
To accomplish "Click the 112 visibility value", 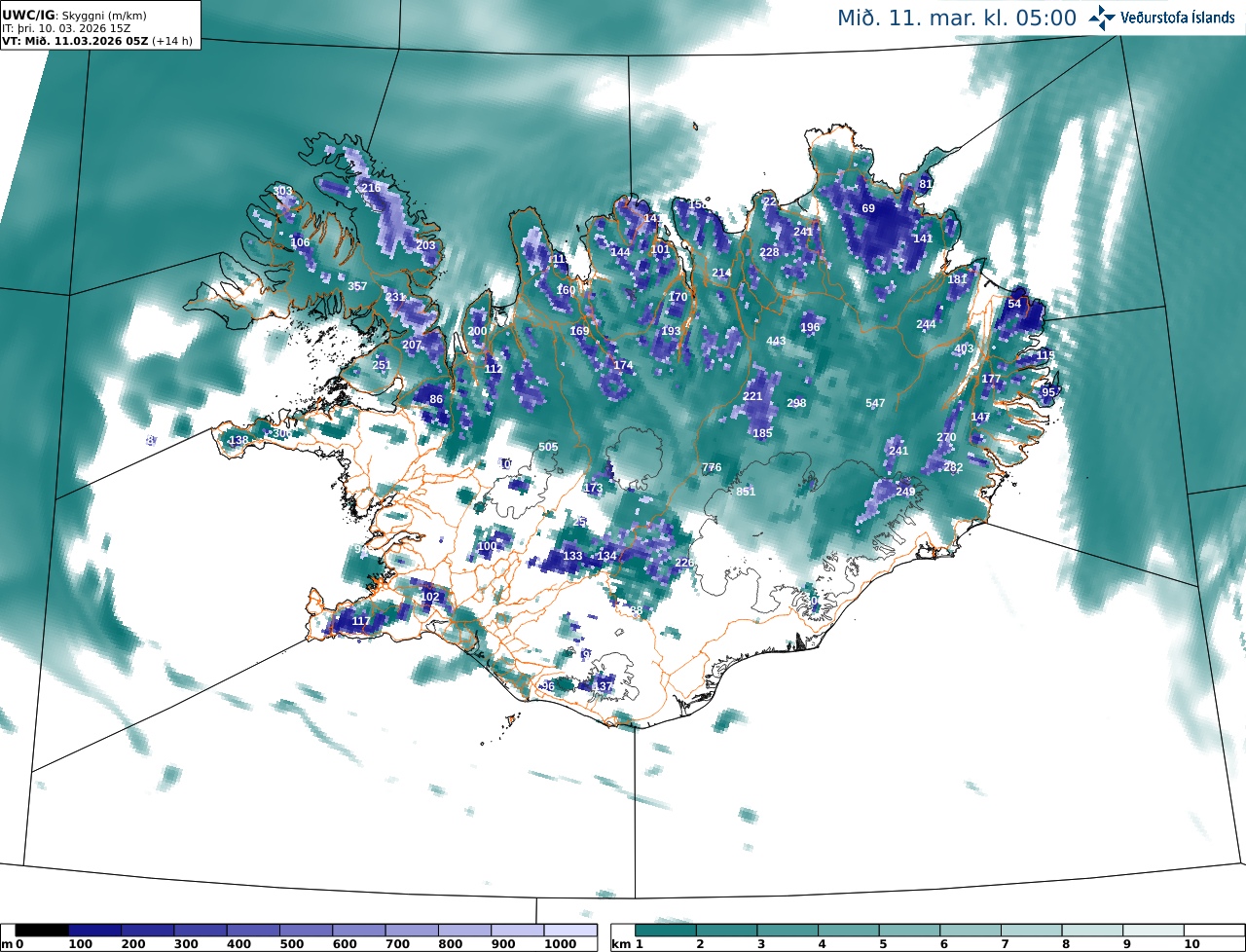I will pos(494,369).
